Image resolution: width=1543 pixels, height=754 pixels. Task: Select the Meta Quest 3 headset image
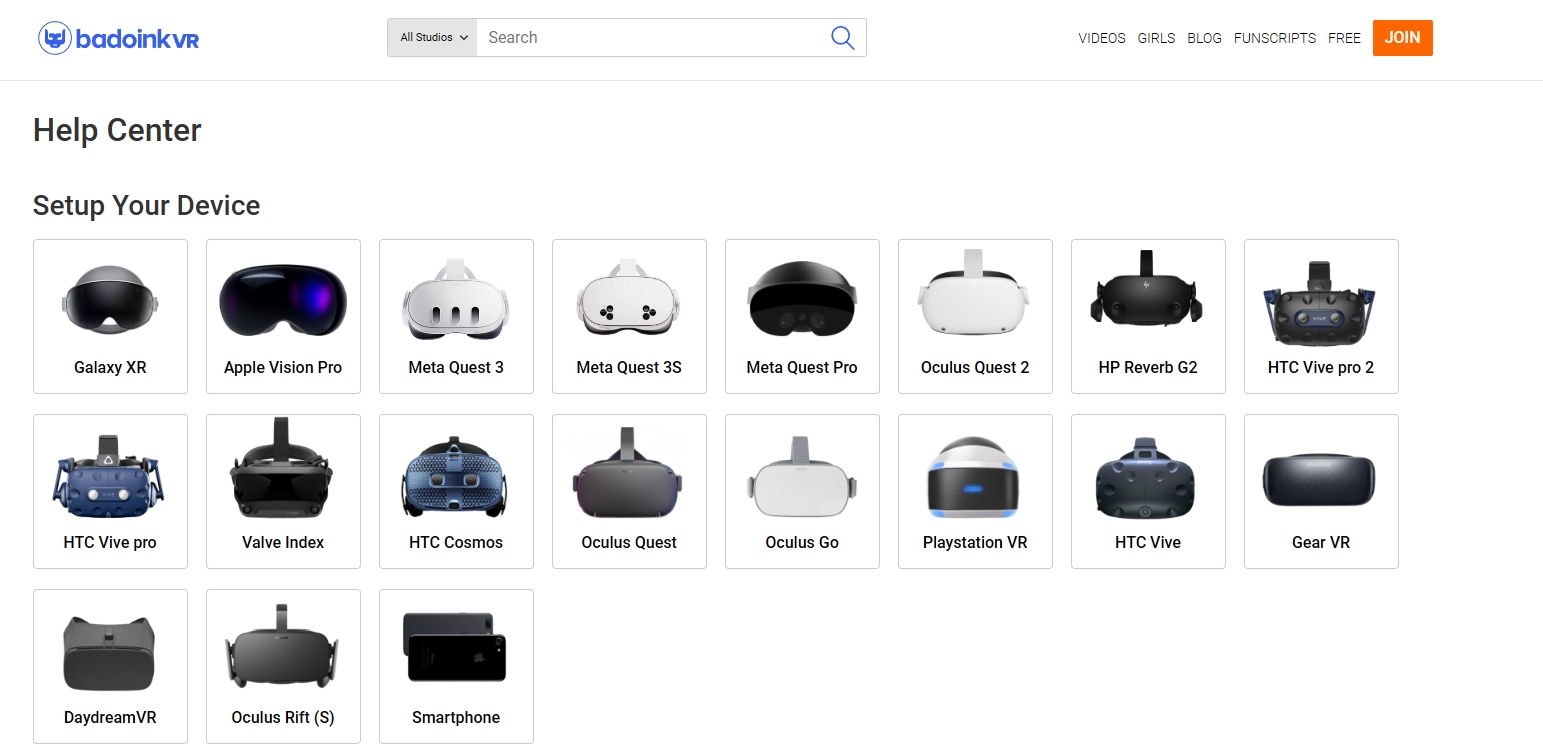click(456, 298)
